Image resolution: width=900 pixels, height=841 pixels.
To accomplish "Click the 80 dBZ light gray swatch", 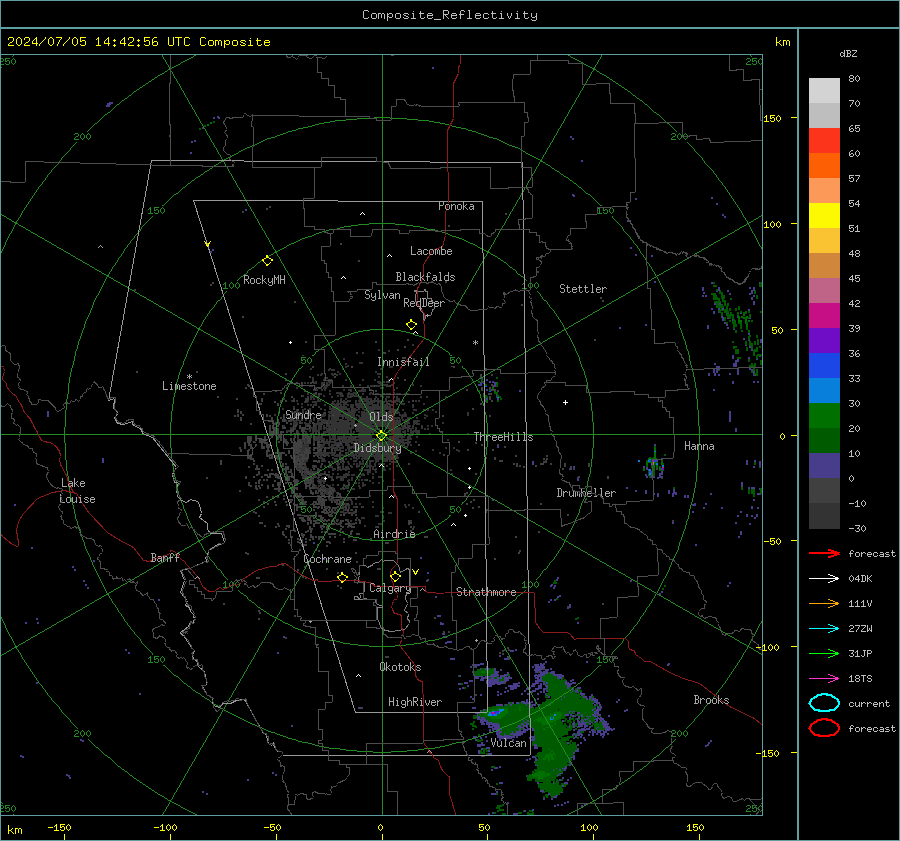I will click(x=824, y=90).
